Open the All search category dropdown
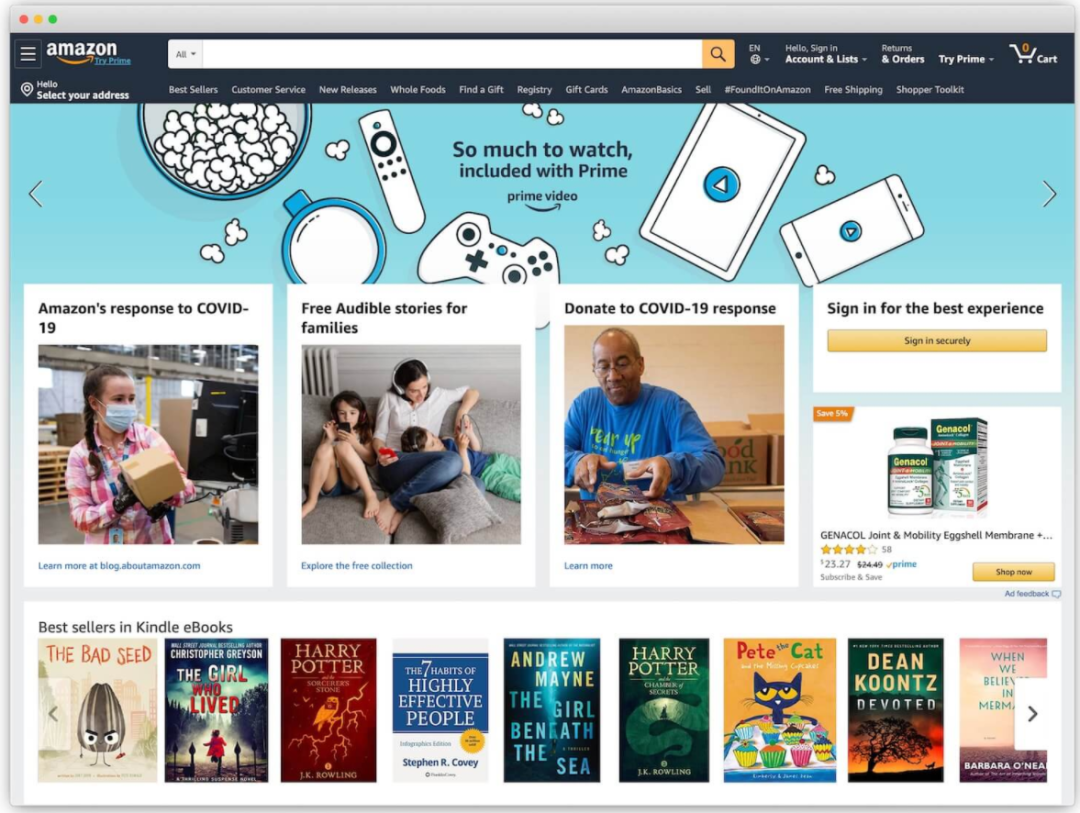The image size is (1080, 813). 185,54
